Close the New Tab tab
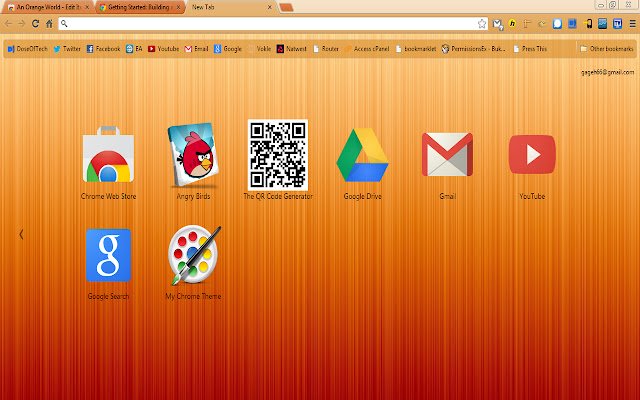Viewport: 640px width, 400px height. click(x=269, y=7)
